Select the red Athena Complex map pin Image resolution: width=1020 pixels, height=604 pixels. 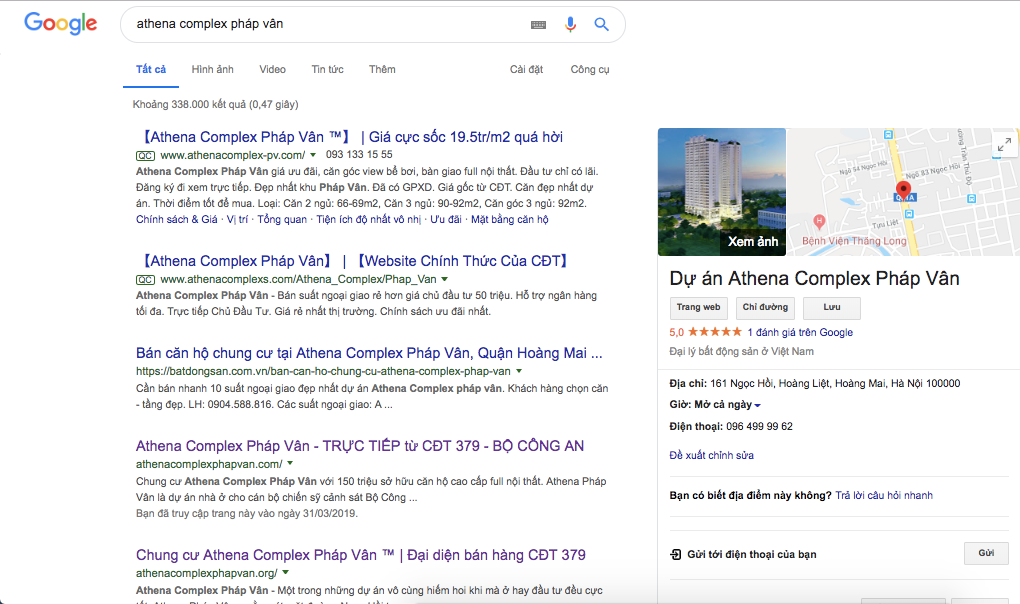(903, 190)
